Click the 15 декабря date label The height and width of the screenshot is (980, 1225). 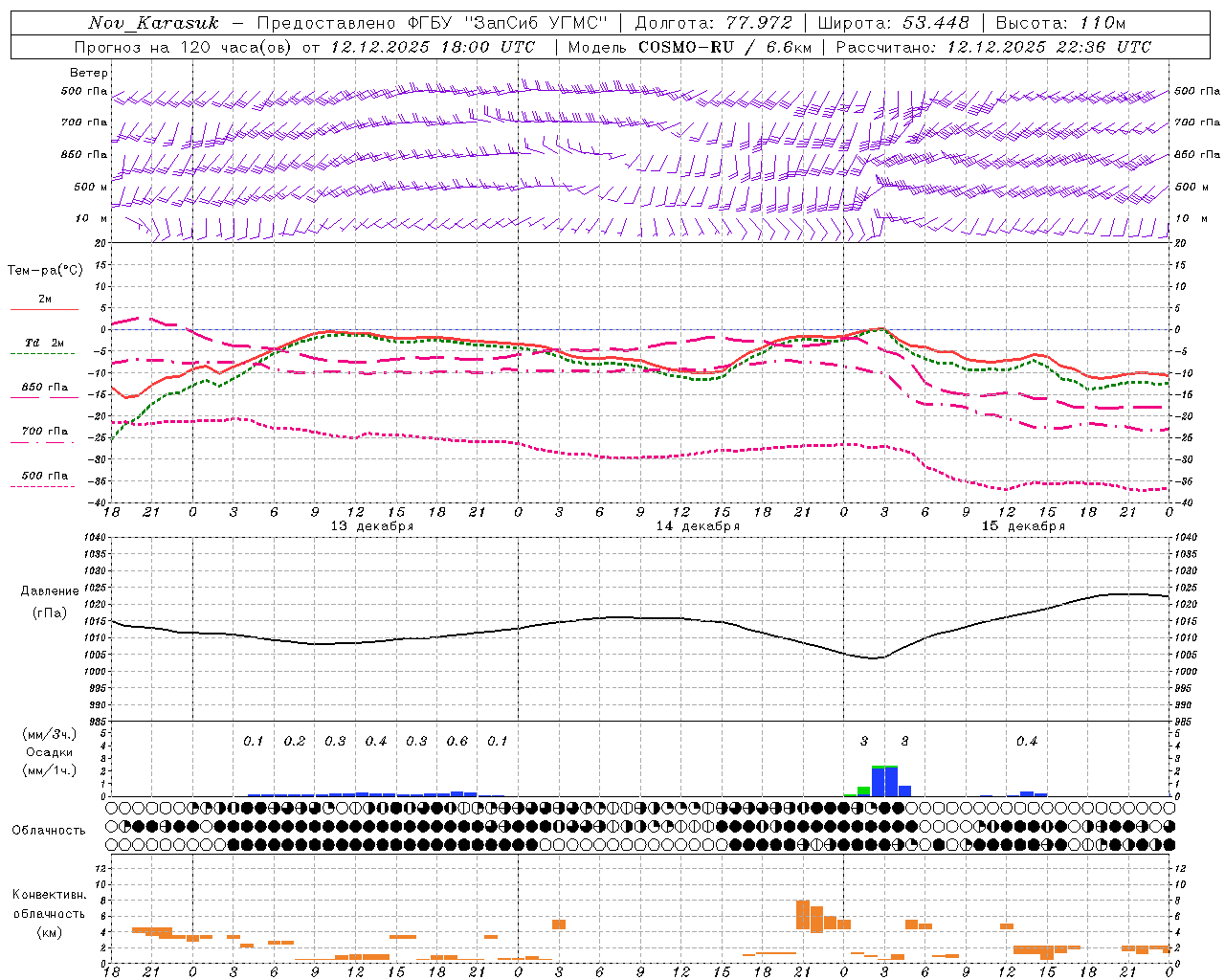pos(1023,526)
